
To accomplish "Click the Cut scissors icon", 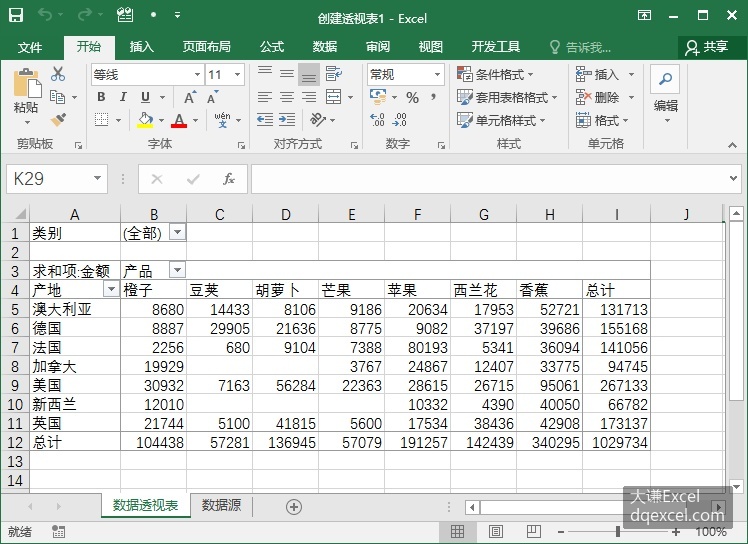I will click(x=58, y=74).
